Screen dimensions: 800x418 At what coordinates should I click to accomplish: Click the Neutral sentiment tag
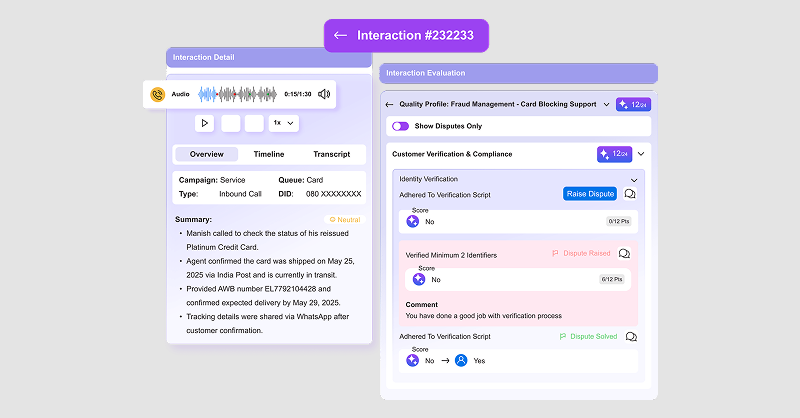[344, 219]
